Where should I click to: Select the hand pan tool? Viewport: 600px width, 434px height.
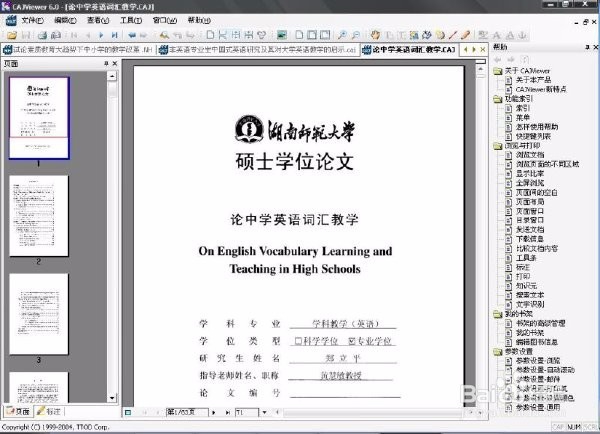(x=375, y=35)
